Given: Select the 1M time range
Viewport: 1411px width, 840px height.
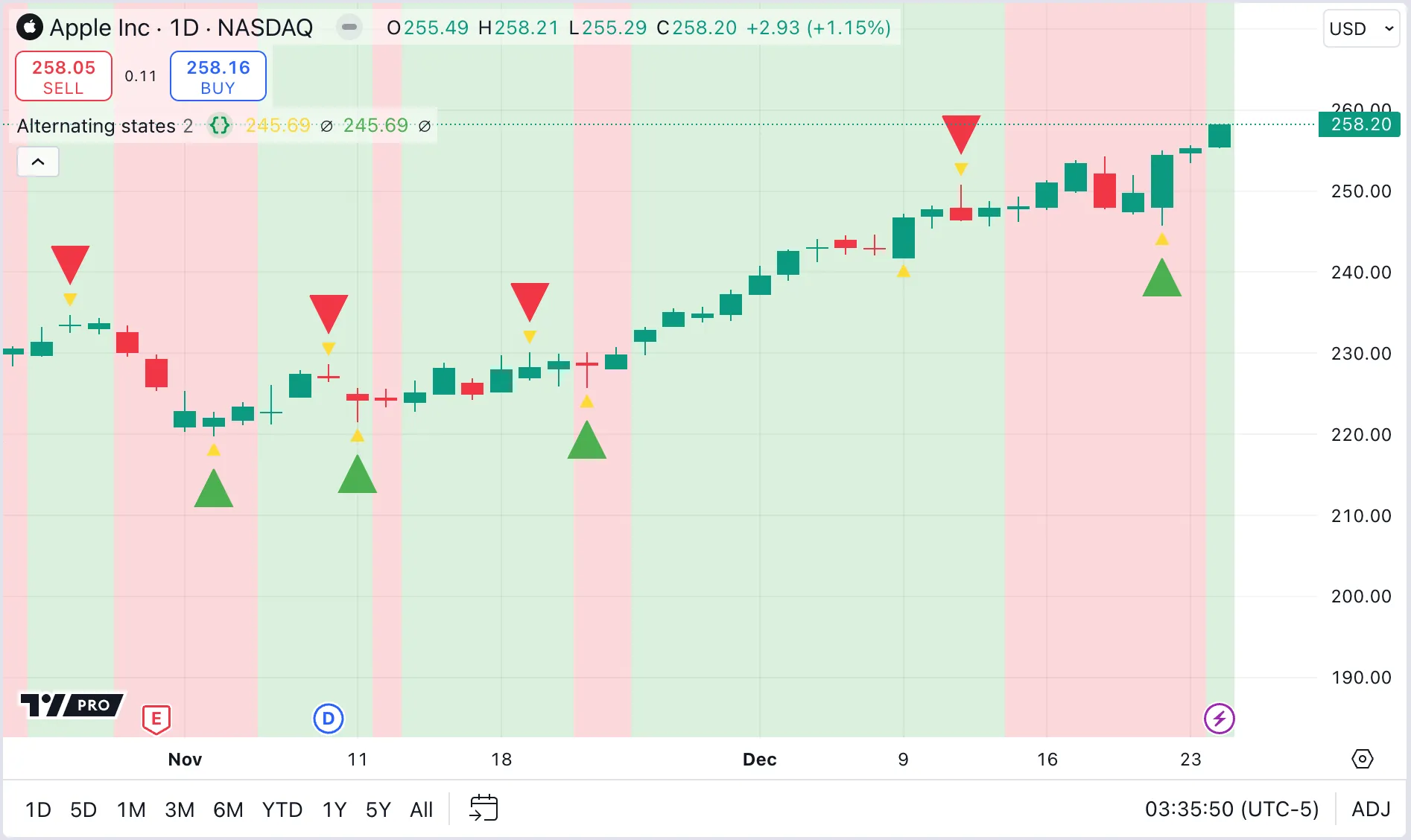Looking at the screenshot, I should [x=131, y=809].
